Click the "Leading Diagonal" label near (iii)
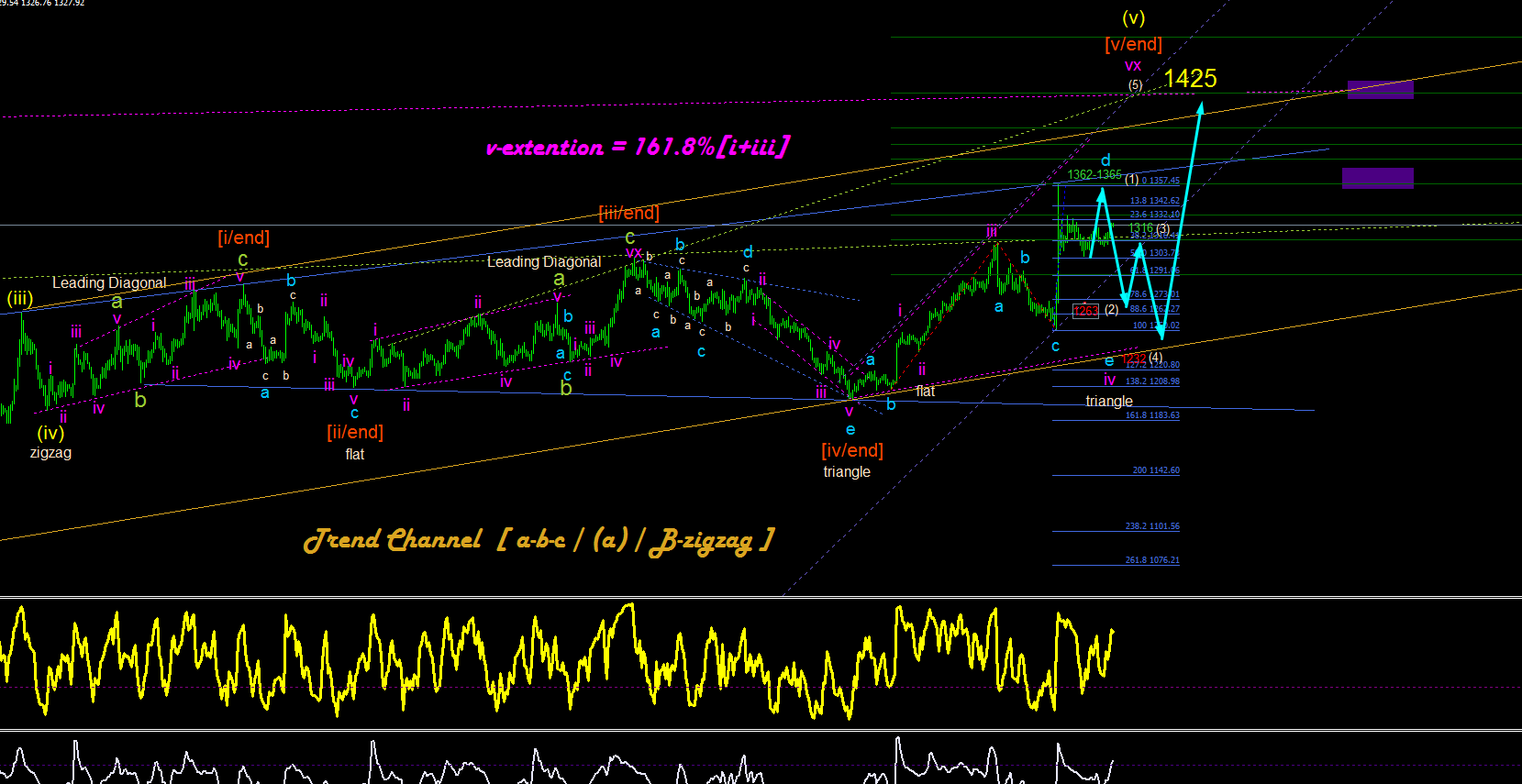The width and height of the screenshot is (1522, 784). pos(109,282)
